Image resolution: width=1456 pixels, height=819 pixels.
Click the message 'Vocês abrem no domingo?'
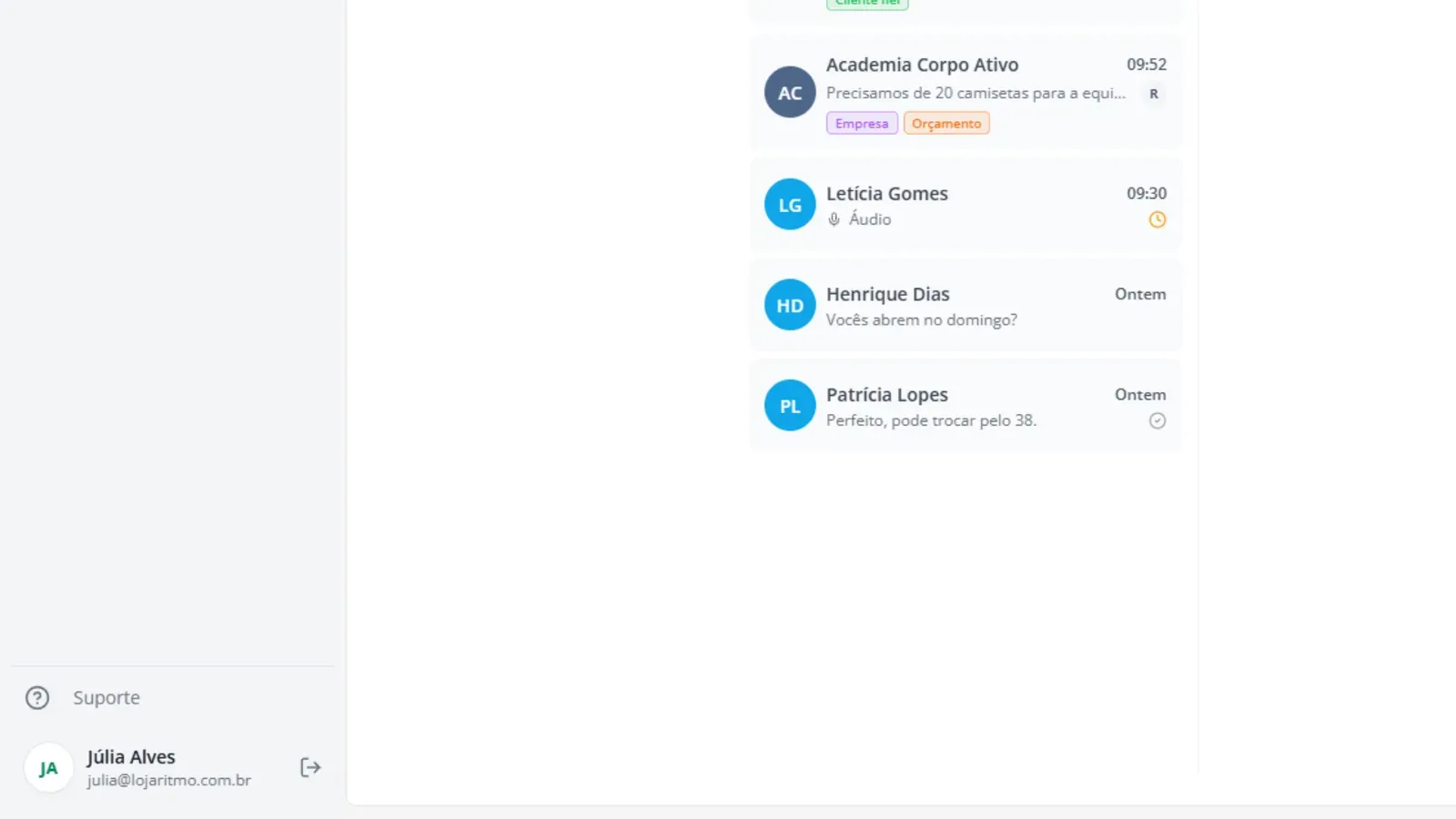pos(922,320)
